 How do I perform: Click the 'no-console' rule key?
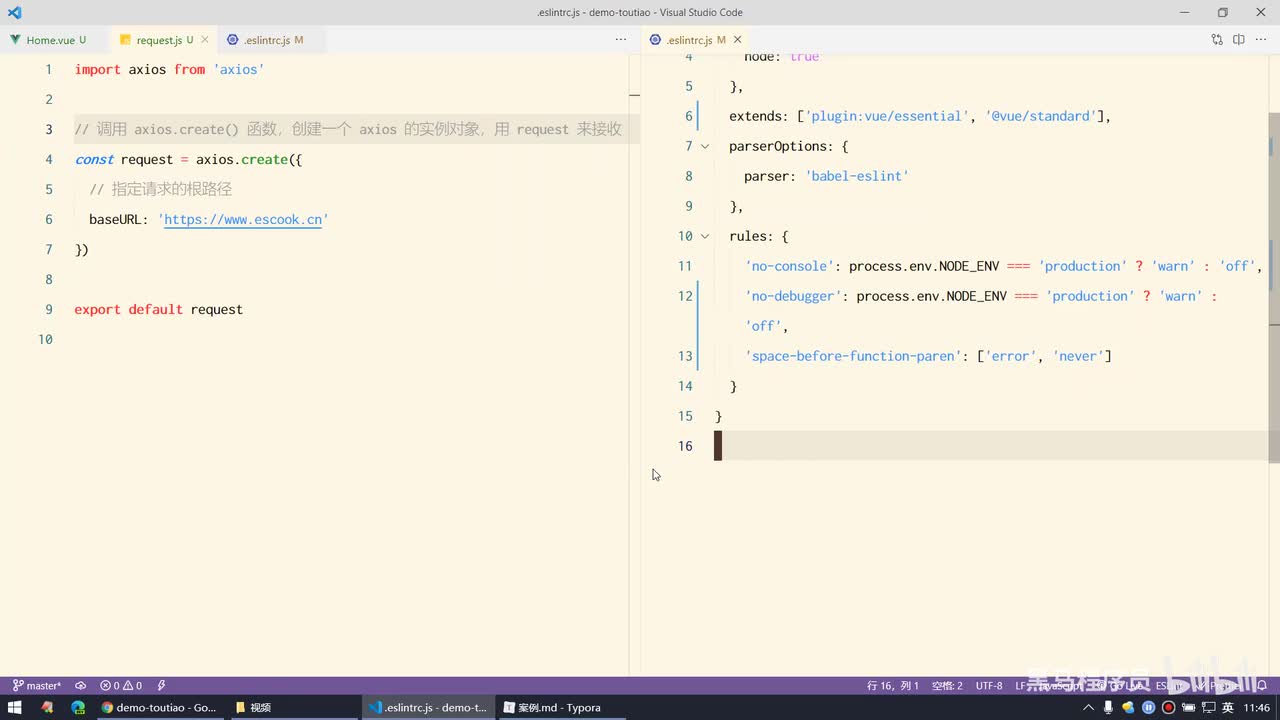(788, 266)
